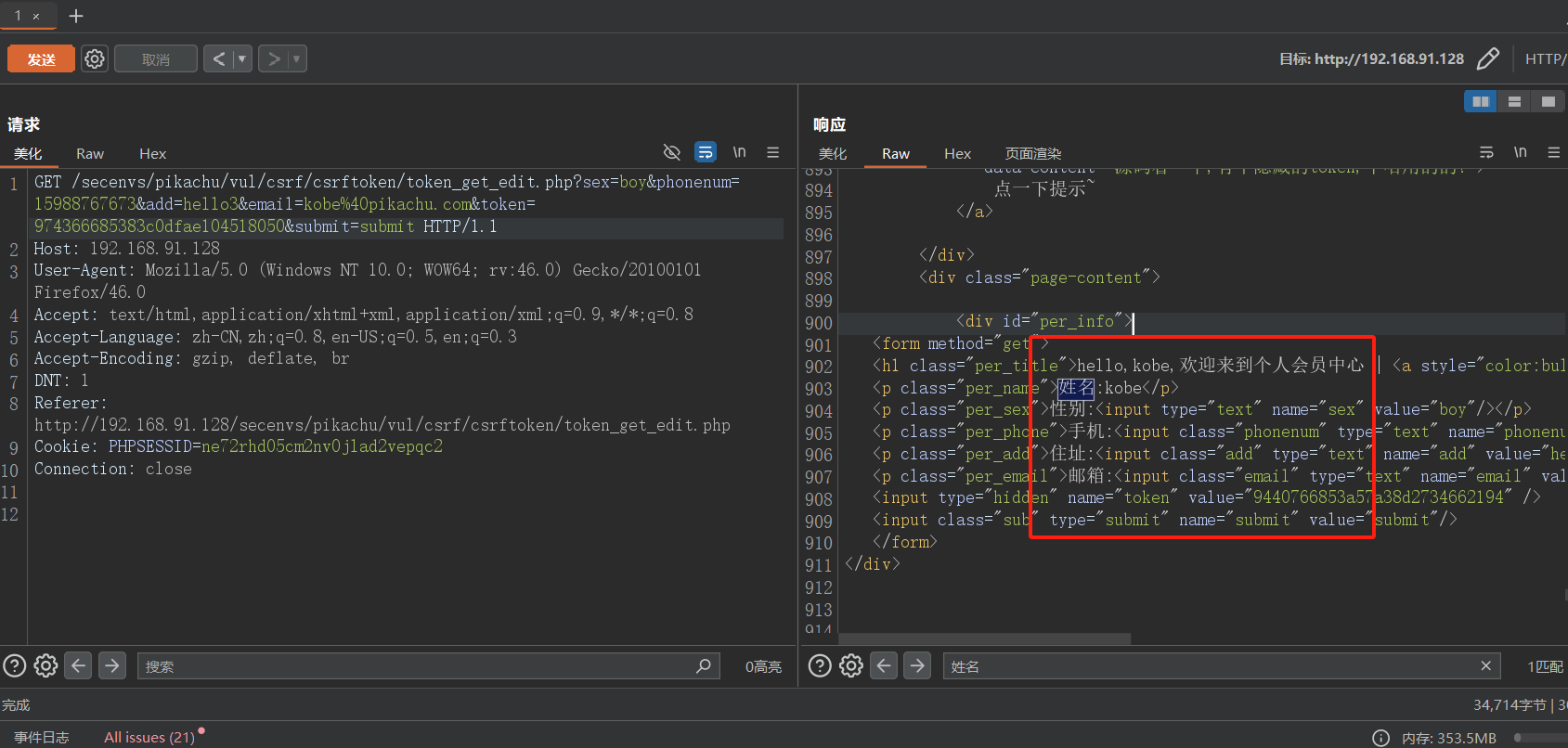Click the 取消 cancel button
This screenshot has height=748, width=1568.
click(x=156, y=59)
